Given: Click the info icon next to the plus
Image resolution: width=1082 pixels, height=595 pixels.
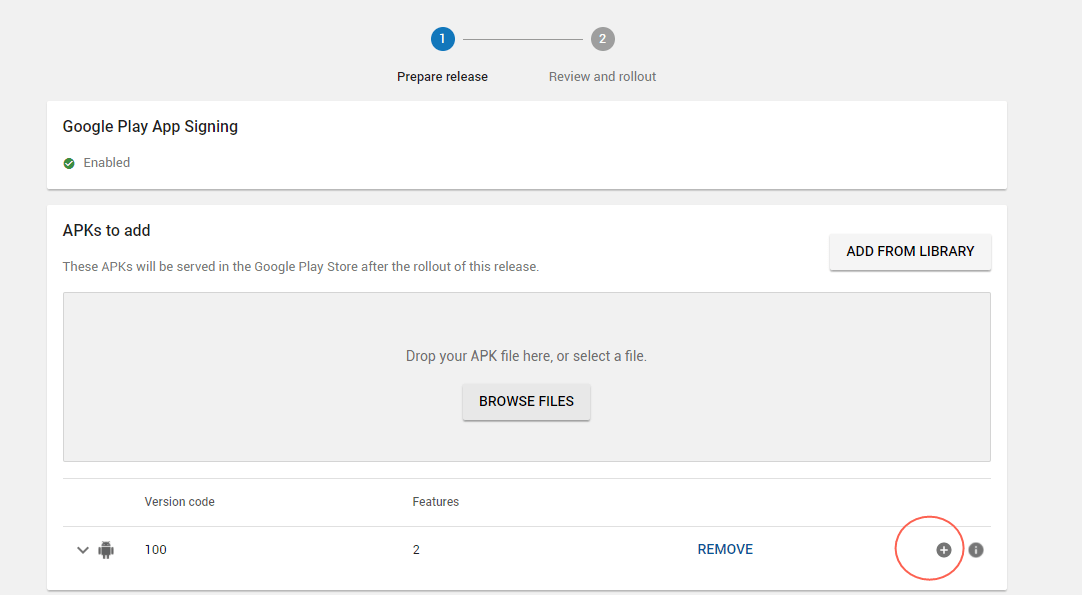Looking at the screenshot, I should [x=976, y=550].
